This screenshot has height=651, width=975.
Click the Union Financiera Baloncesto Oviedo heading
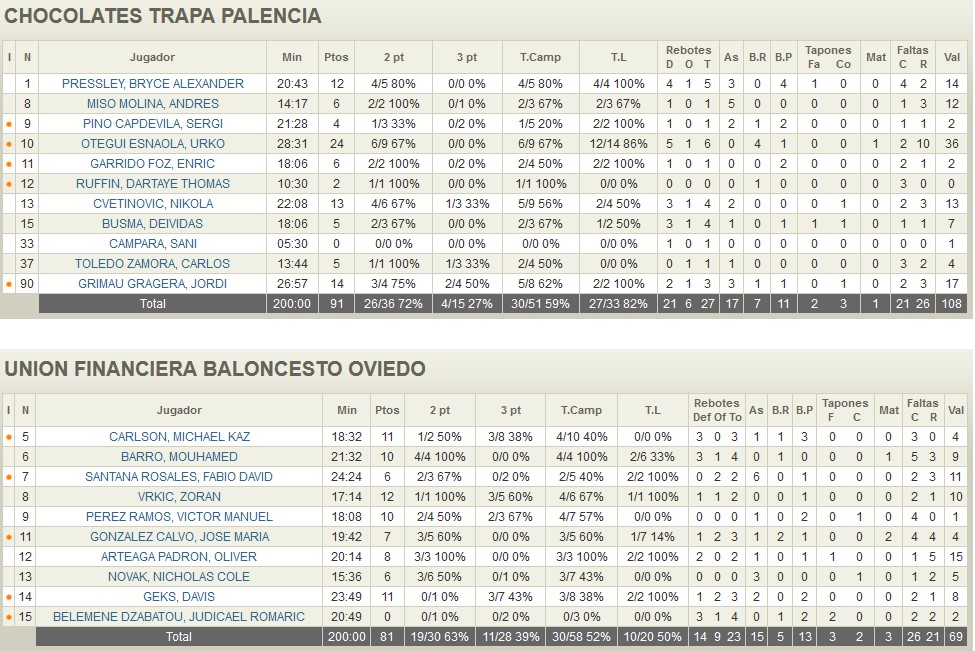[x=215, y=369]
